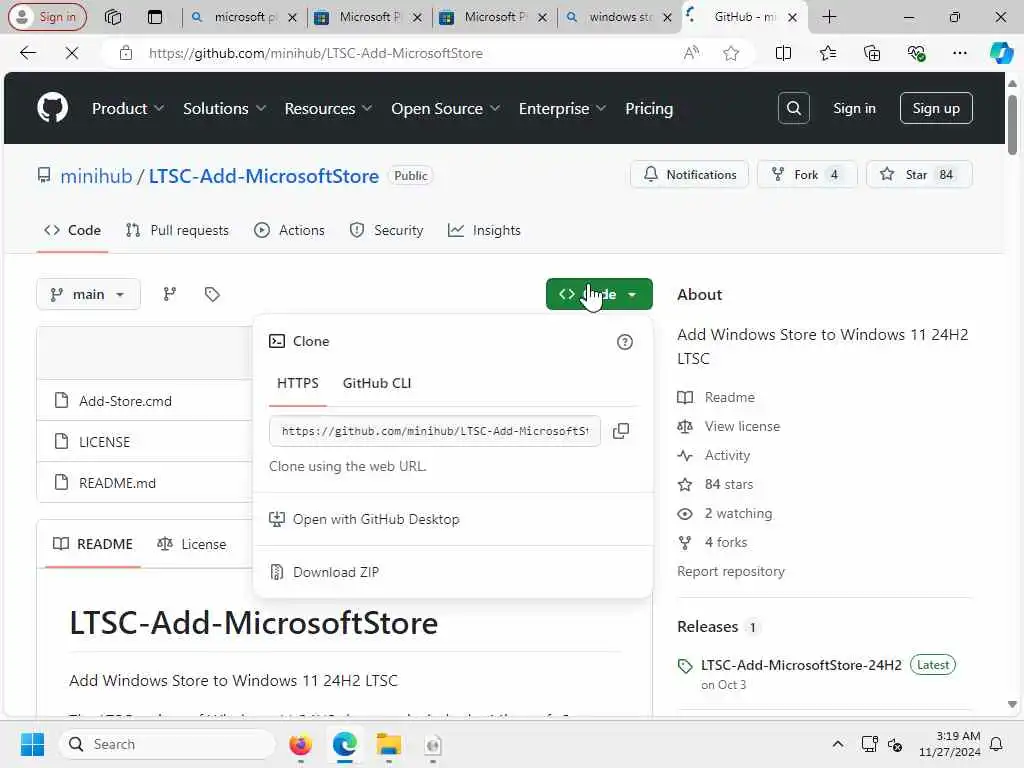View site information lock icon
Viewport: 1024px width, 768px height.
(126, 53)
